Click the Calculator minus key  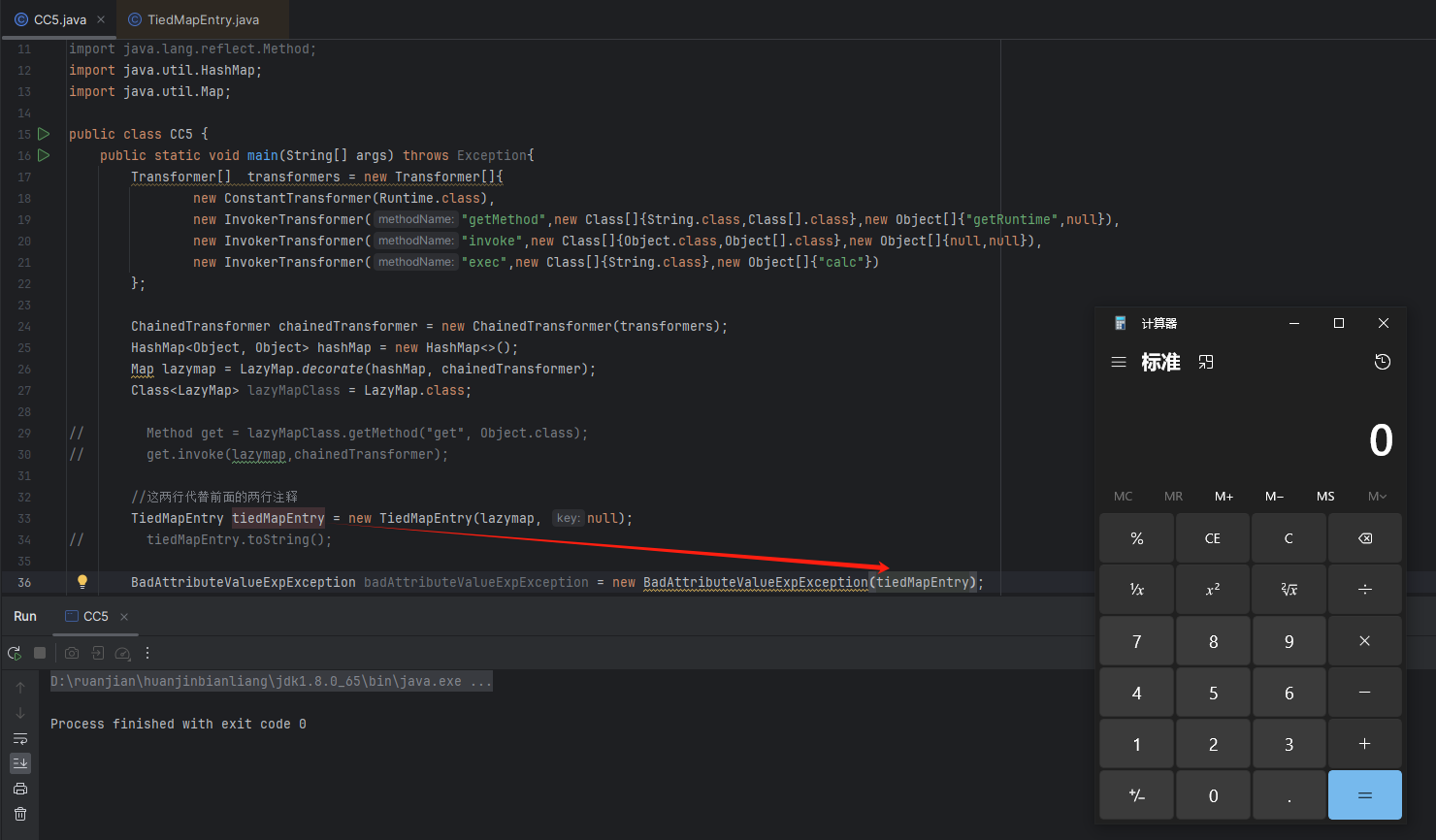(x=1365, y=693)
